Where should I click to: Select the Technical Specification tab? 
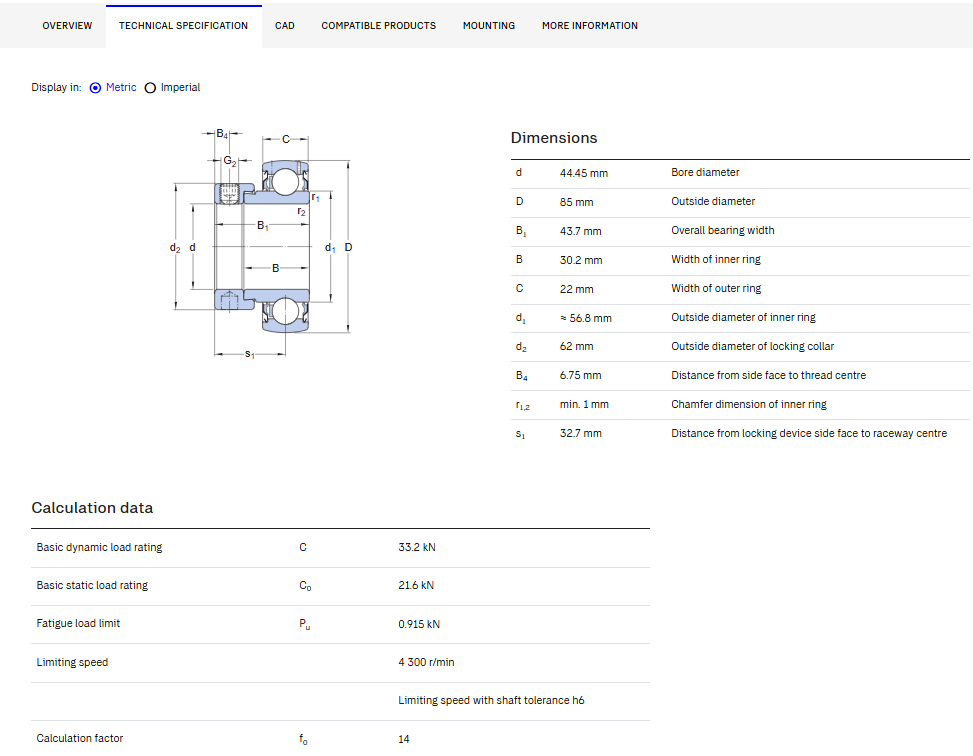(184, 25)
